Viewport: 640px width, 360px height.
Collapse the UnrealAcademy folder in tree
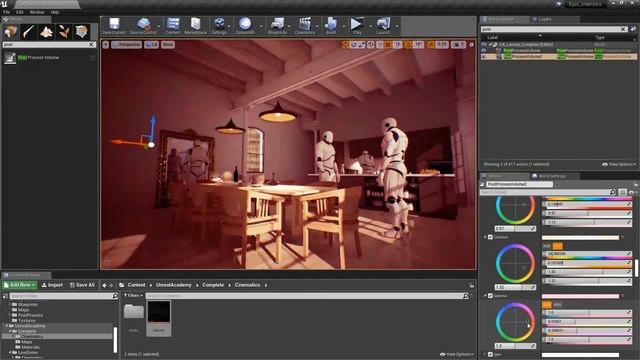6,326
